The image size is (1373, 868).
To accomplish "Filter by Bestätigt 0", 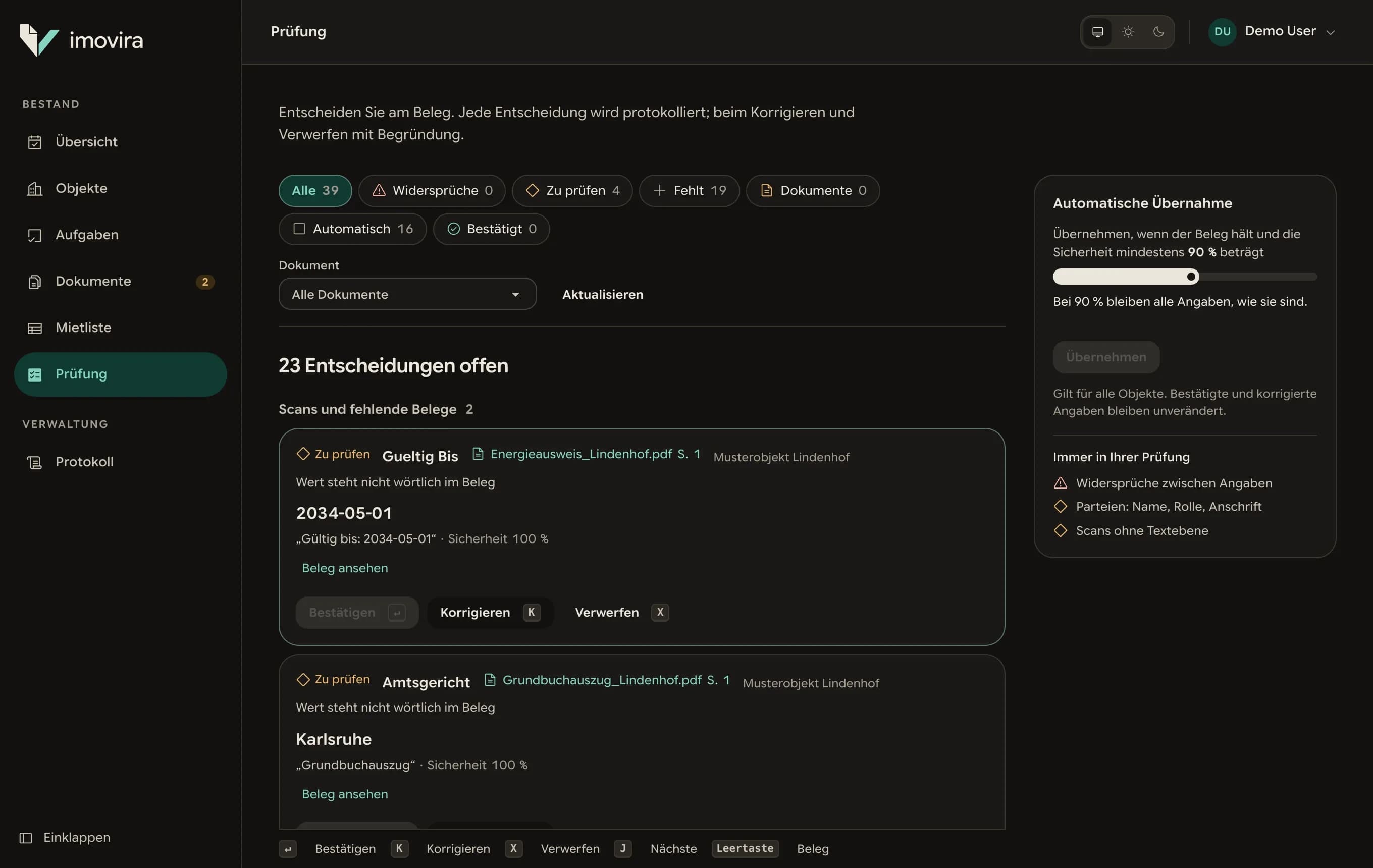I will pos(491,229).
